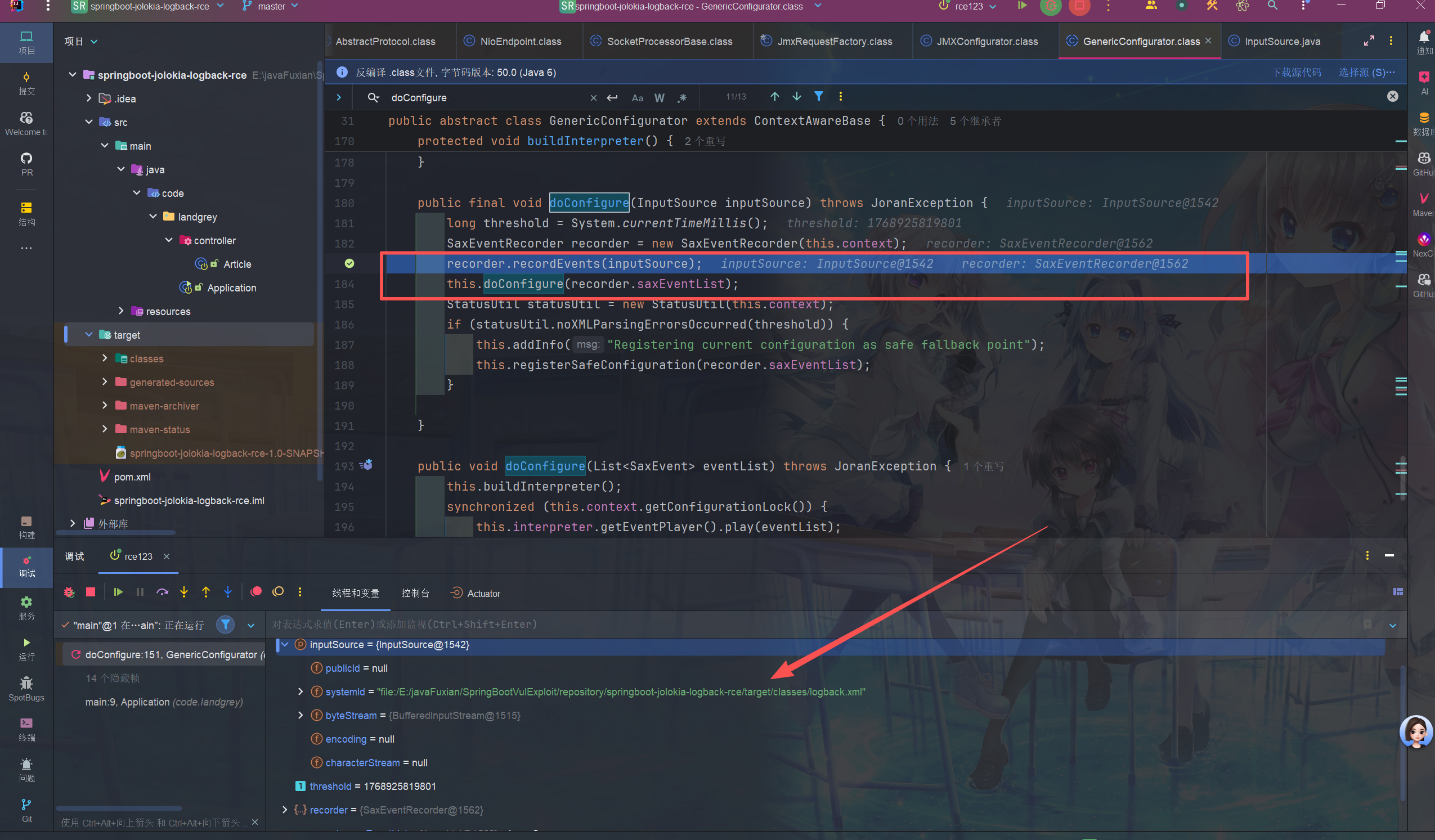Screen dimensions: 1435x840
Task: Click the 选择源 choose sources link
Action: pos(1366,73)
